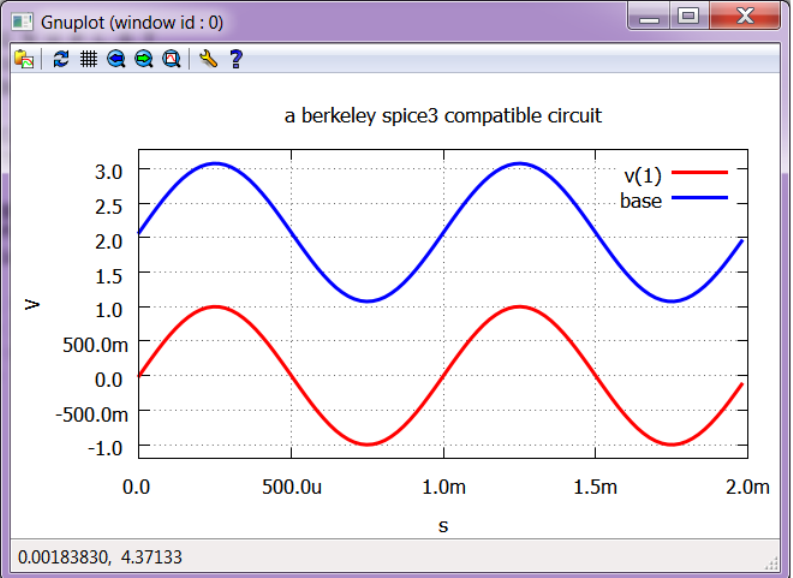Minimize the Gnuplot window
This screenshot has width=793, height=578.
tap(649, 16)
